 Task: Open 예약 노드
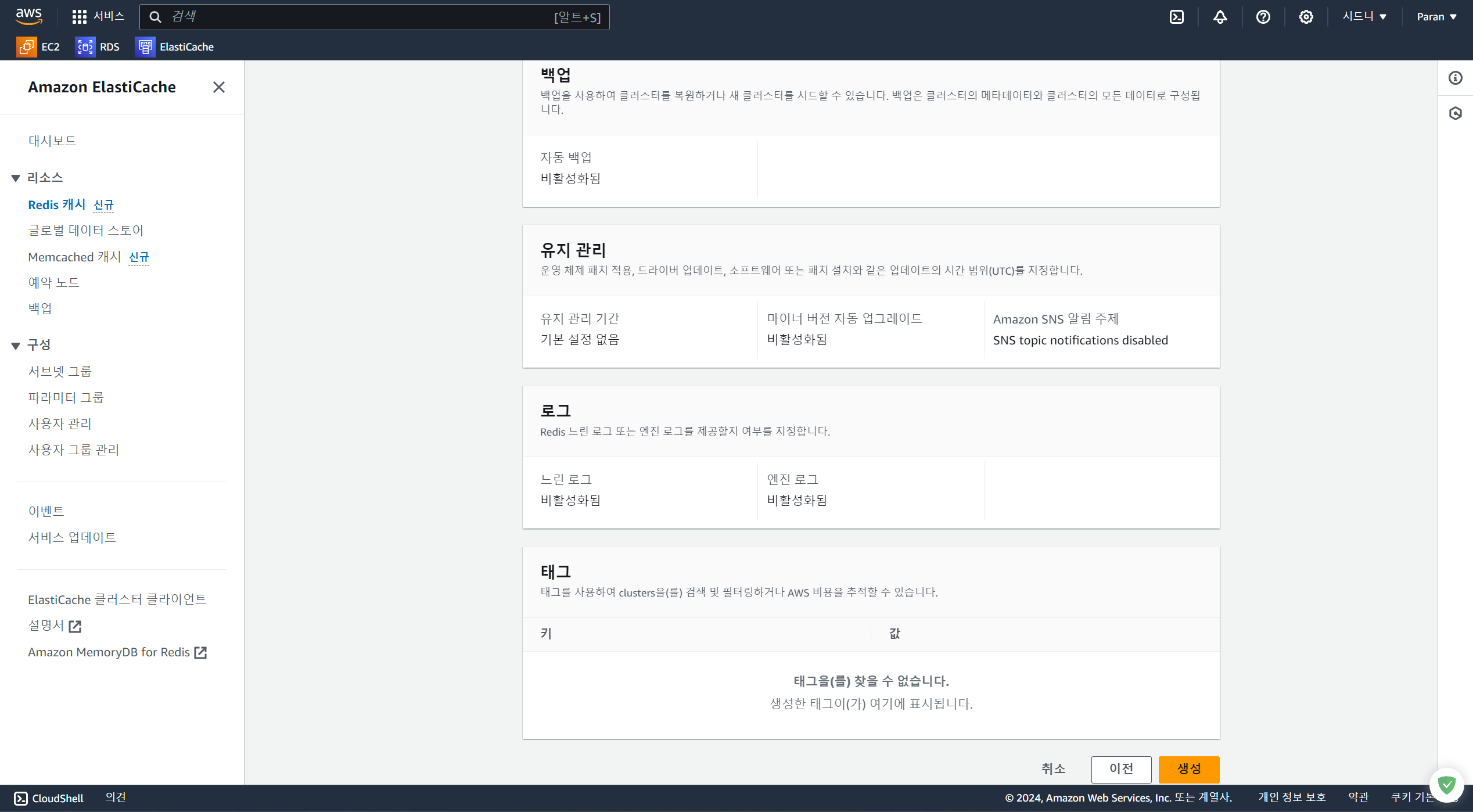53,283
